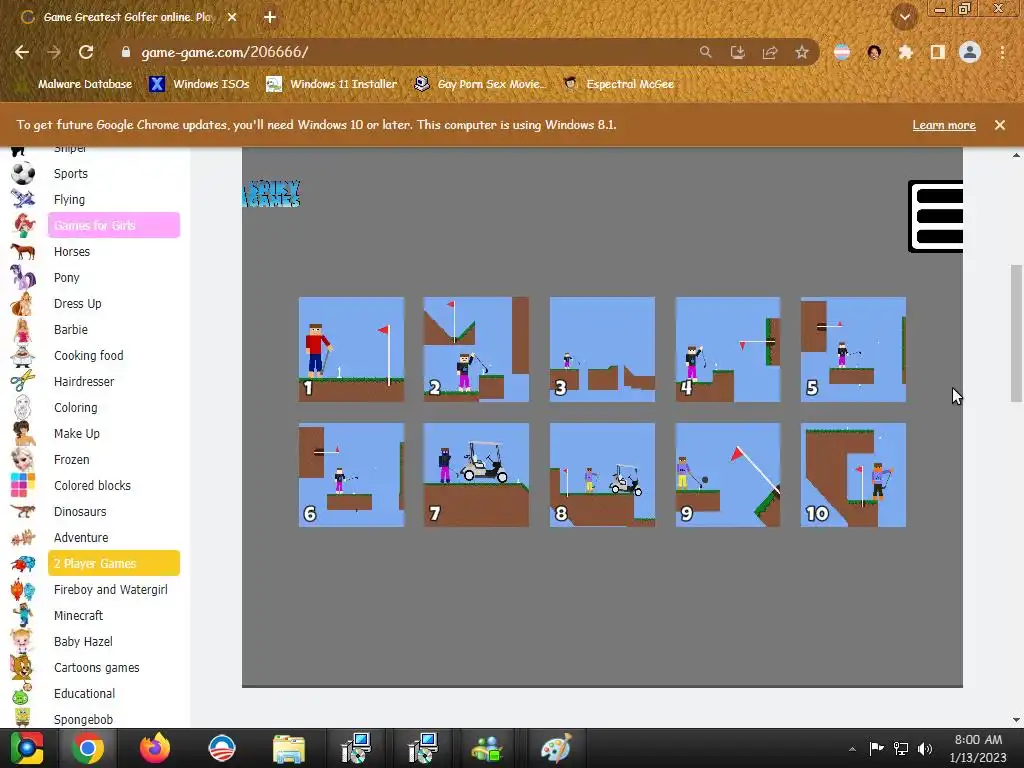Select golf level 2 thumbnail
1024x768 pixels.
(476, 349)
